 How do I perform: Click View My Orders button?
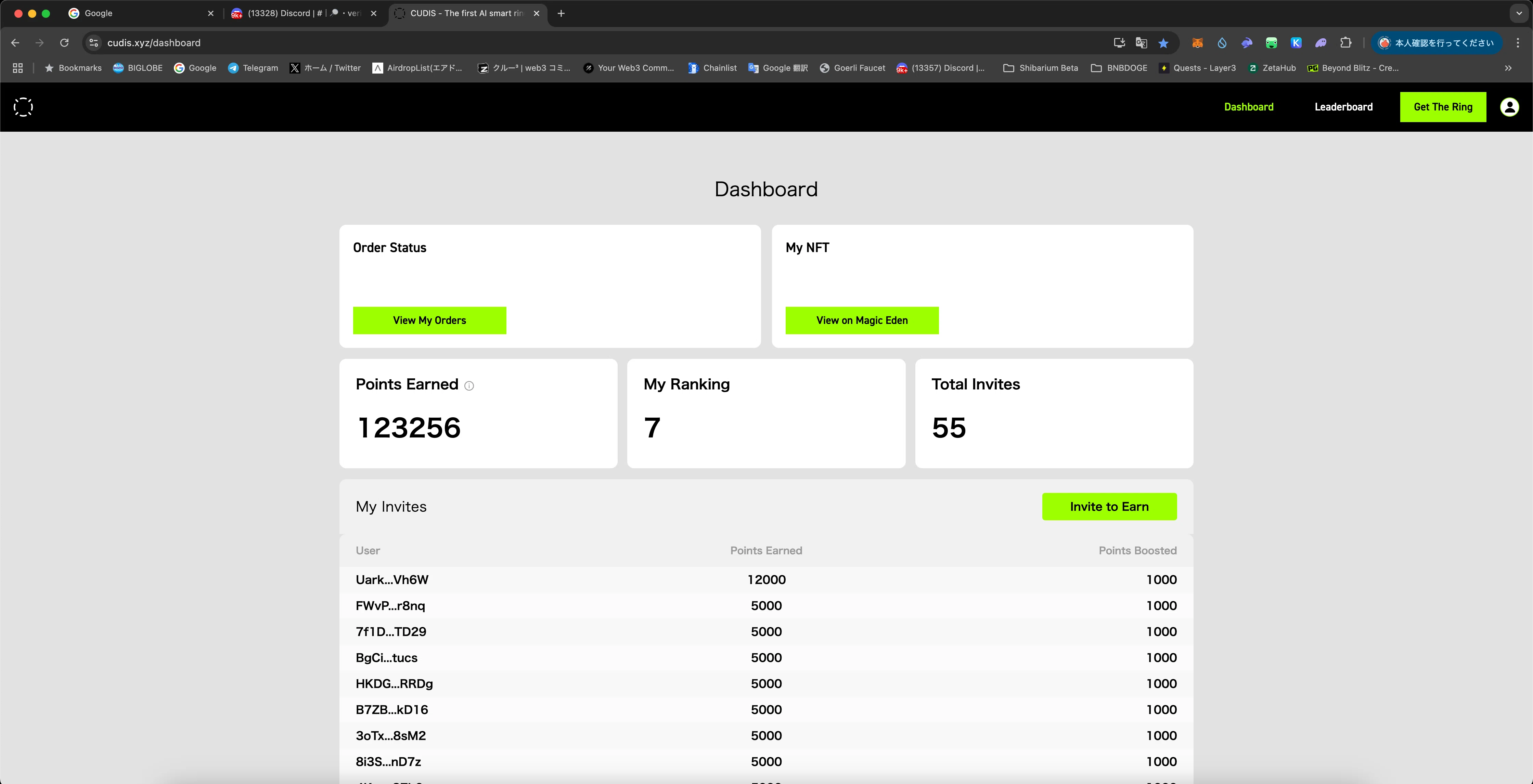pos(429,321)
